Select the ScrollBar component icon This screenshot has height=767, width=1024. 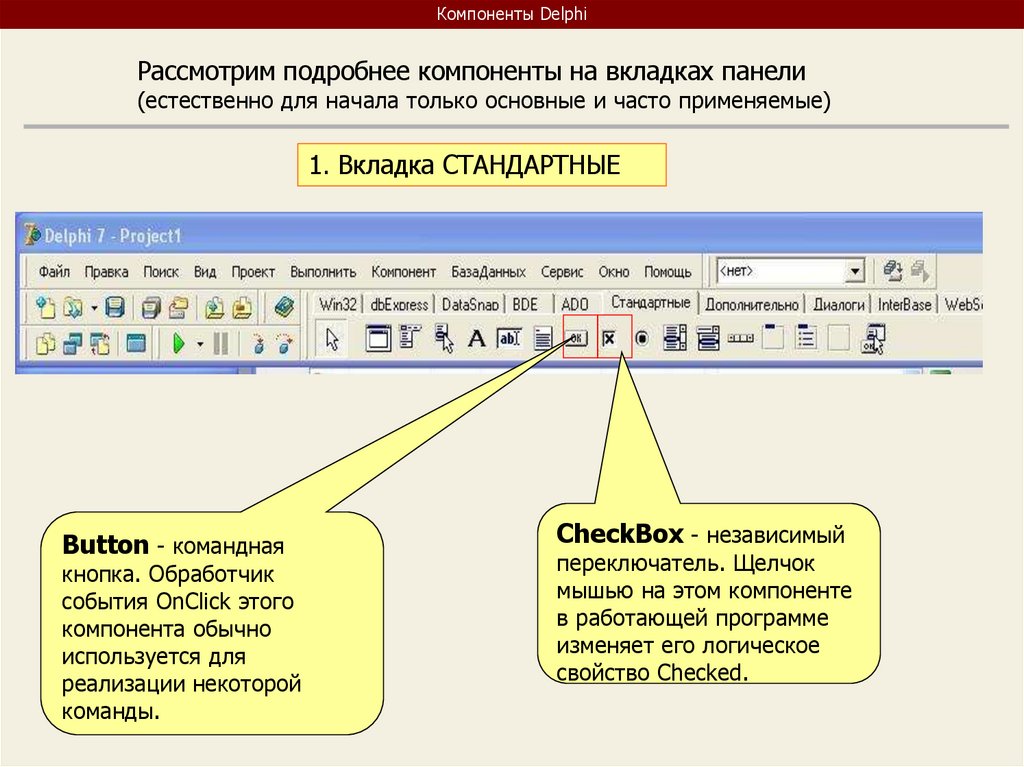pyautogui.click(x=741, y=338)
